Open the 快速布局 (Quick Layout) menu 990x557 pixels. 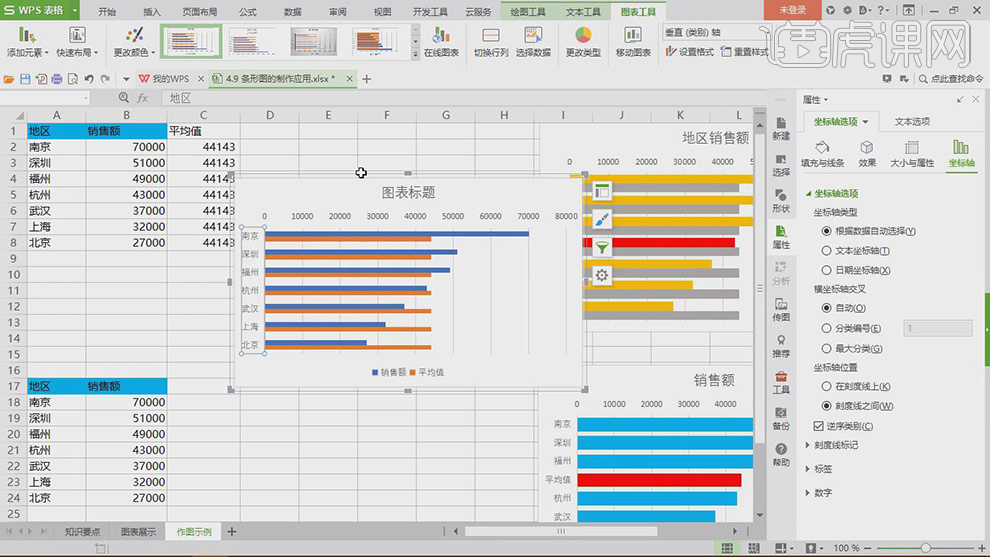pos(77,42)
